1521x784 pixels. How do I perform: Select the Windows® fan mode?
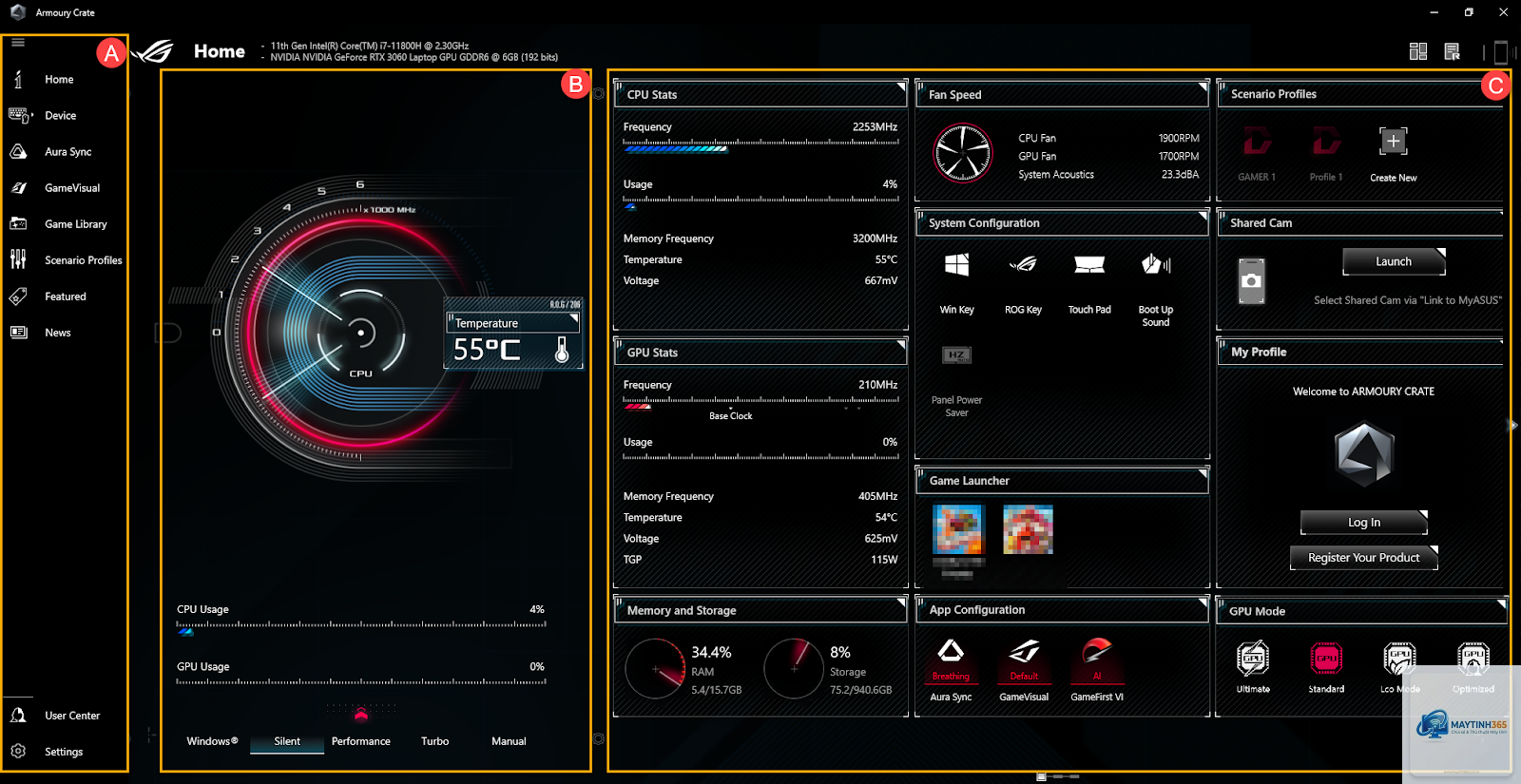[x=212, y=741]
